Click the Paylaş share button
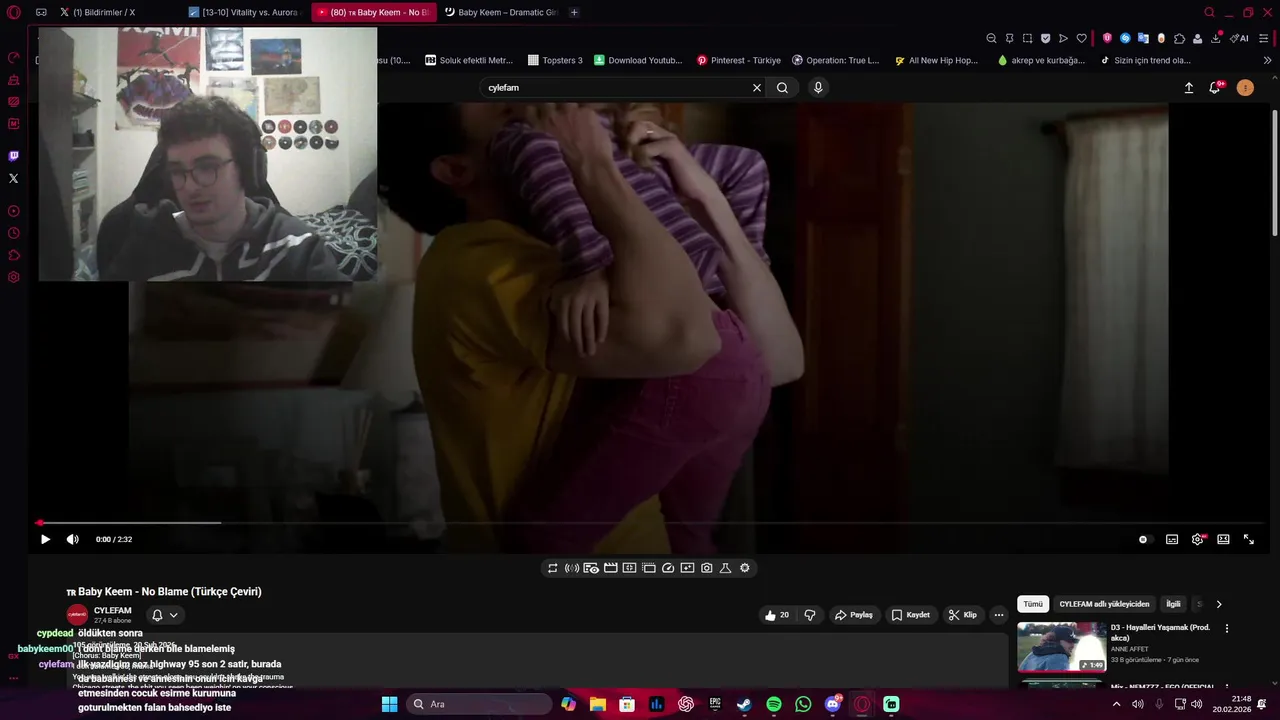The width and height of the screenshot is (1280, 720). click(854, 615)
